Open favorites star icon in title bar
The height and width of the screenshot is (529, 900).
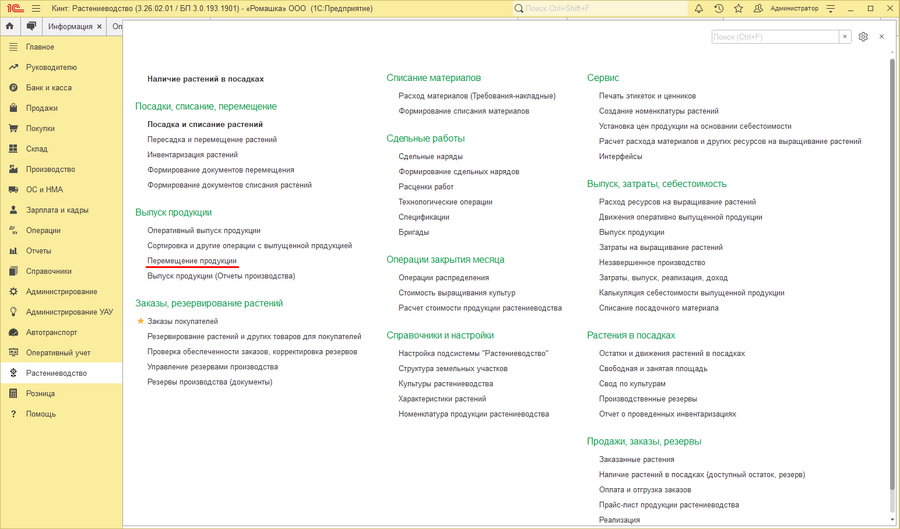tap(738, 9)
